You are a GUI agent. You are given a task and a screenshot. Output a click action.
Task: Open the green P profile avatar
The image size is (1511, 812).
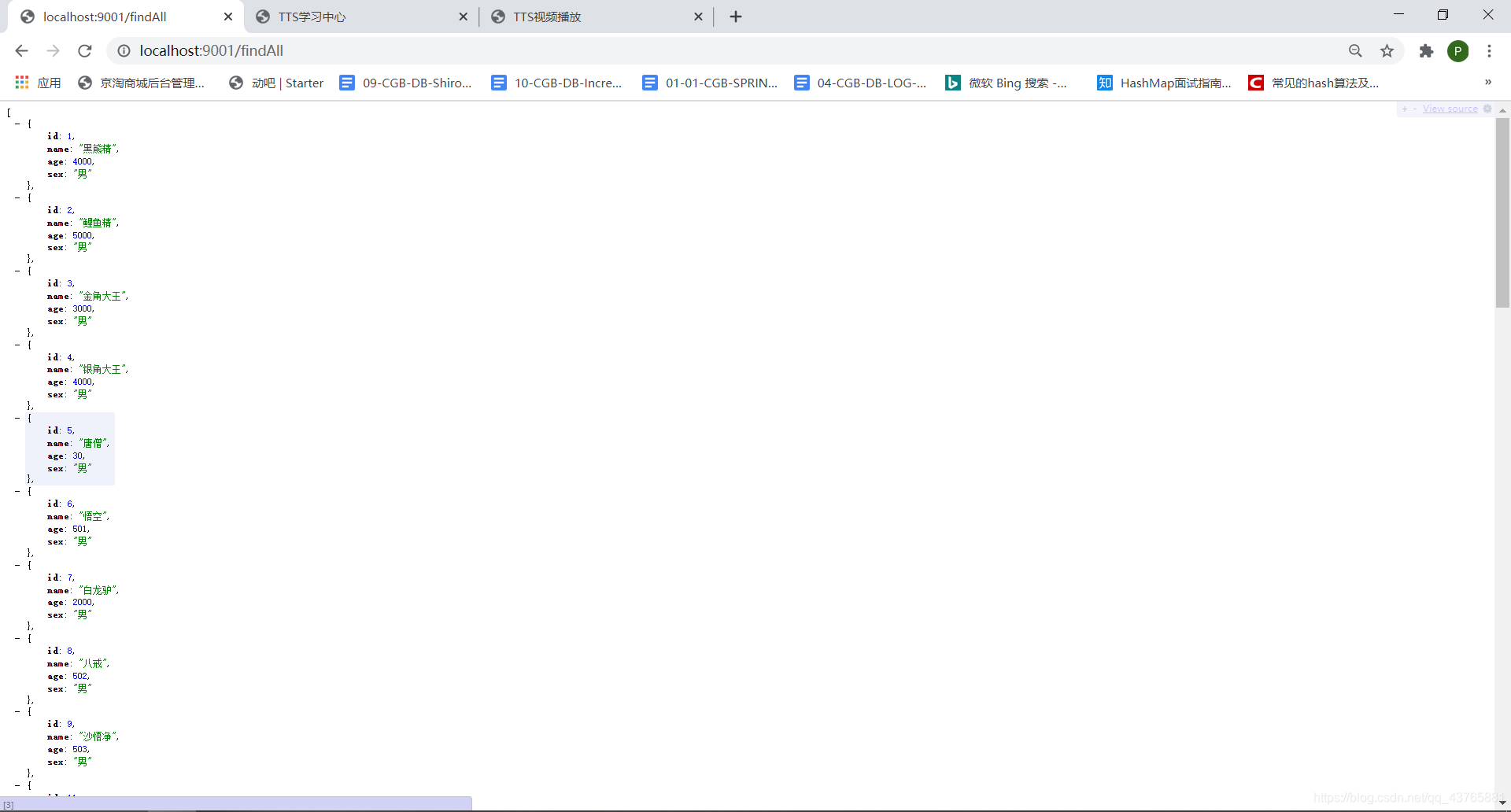pos(1458,51)
